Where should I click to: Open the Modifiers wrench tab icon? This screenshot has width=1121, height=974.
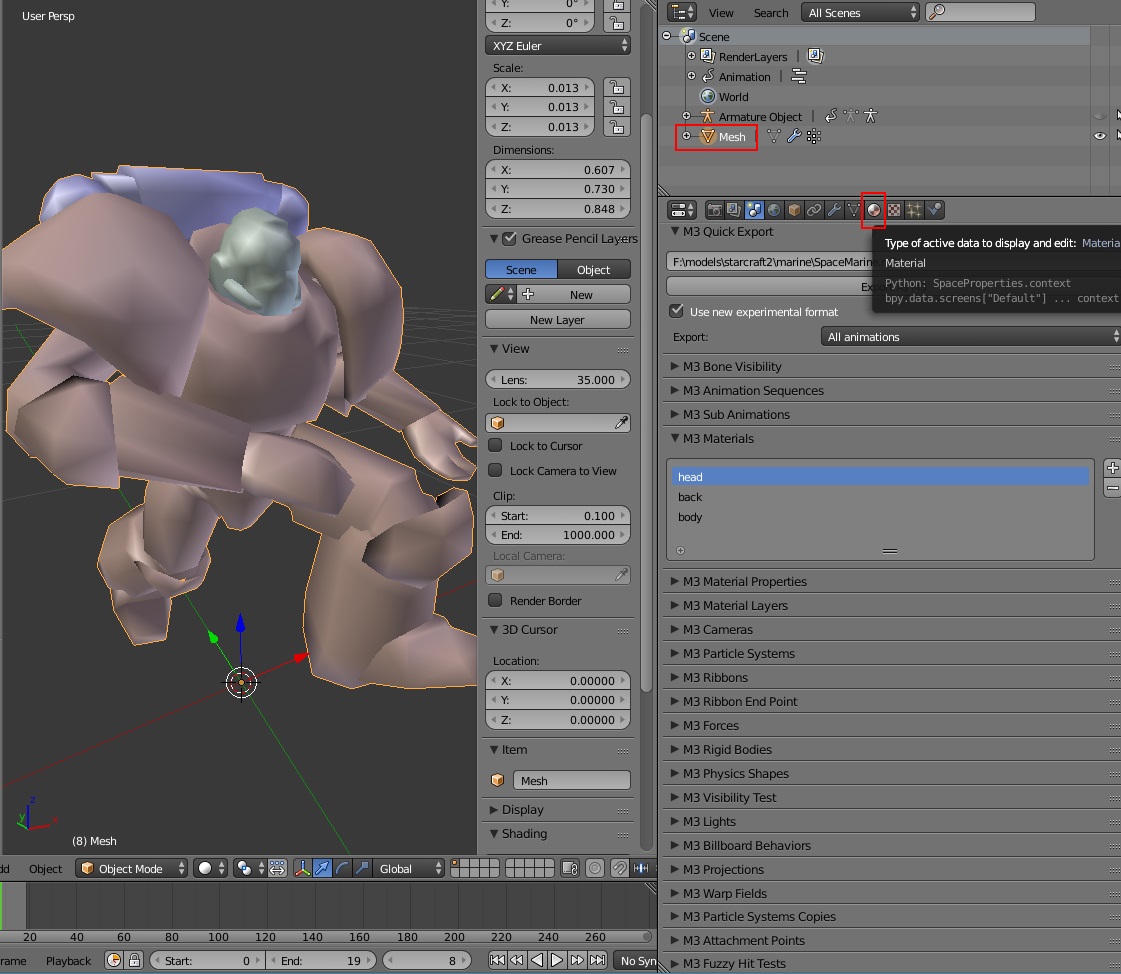834,210
